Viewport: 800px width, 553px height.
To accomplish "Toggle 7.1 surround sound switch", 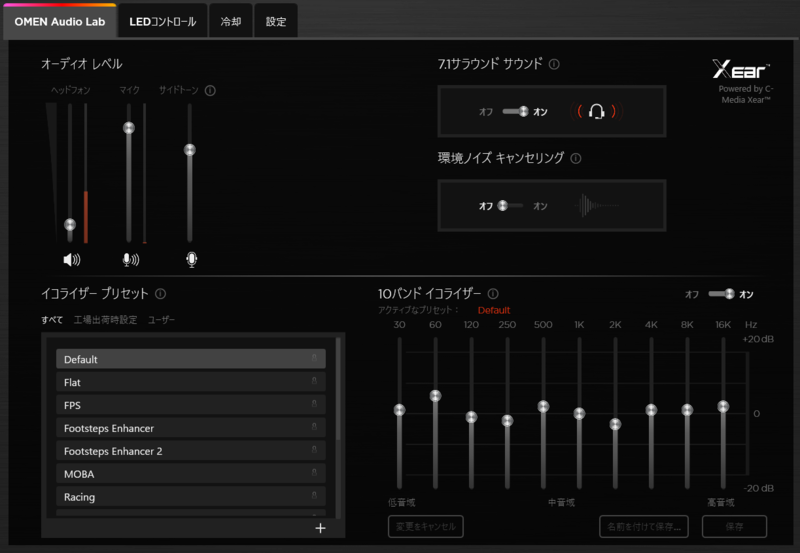I will tap(515, 111).
